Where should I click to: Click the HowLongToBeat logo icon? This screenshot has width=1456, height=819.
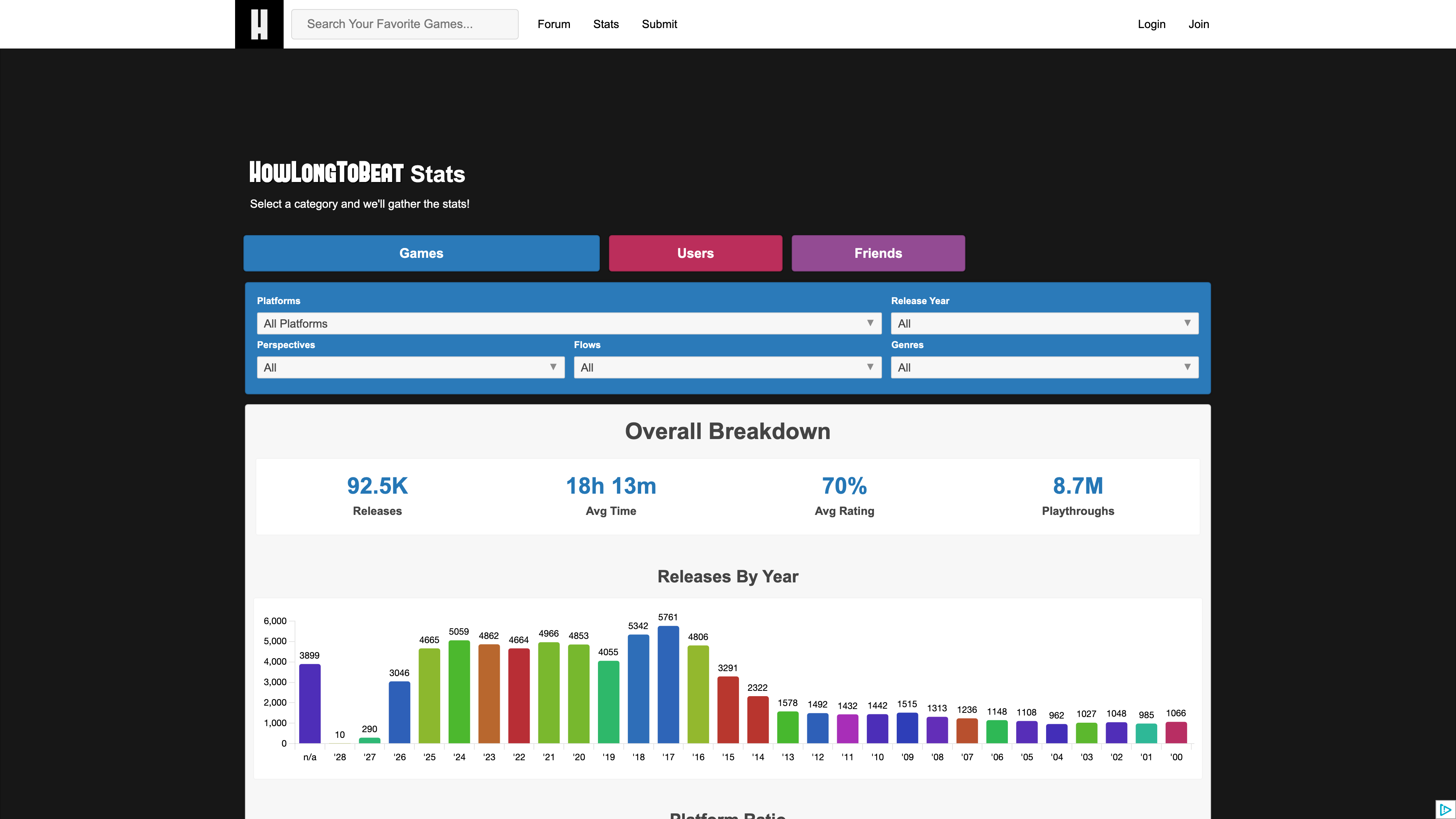259,24
